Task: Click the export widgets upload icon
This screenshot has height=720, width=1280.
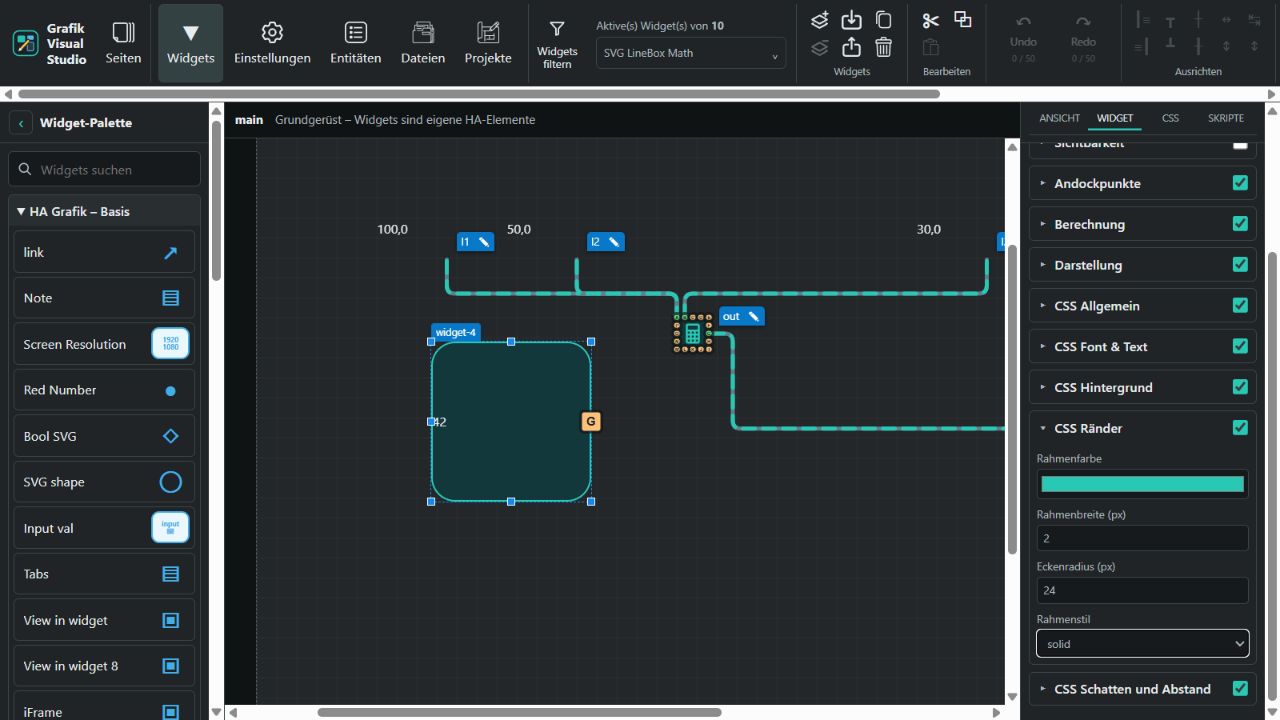Action: 851,47
